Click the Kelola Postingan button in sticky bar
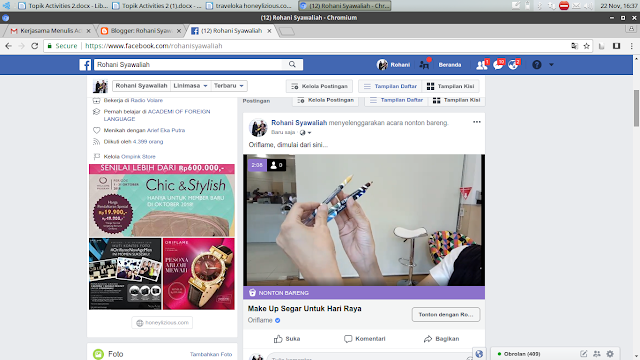This screenshot has width=640, height=360. [x=320, y=86]
